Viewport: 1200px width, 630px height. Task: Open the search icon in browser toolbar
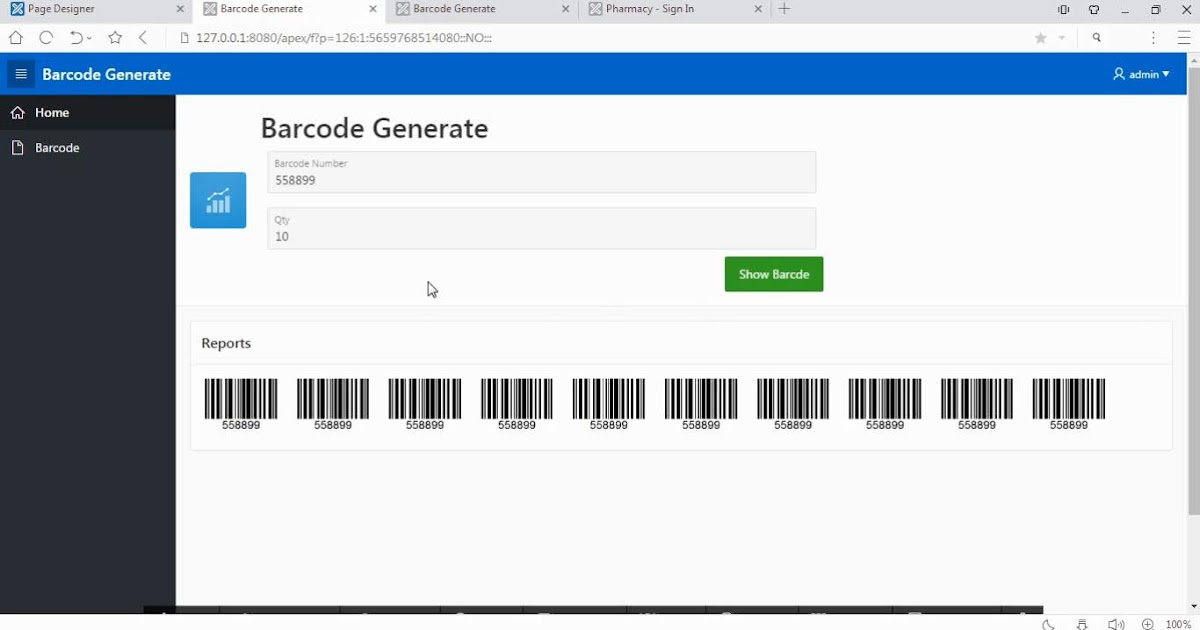1096,37
